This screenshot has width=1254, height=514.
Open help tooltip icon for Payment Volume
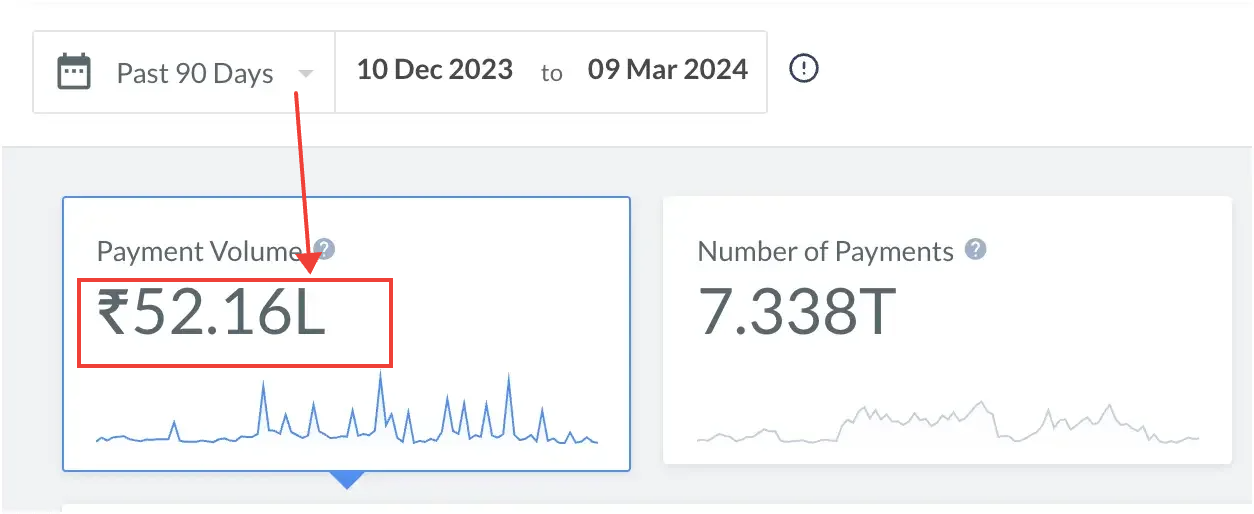pyautogui.click(x=324, y=249)
